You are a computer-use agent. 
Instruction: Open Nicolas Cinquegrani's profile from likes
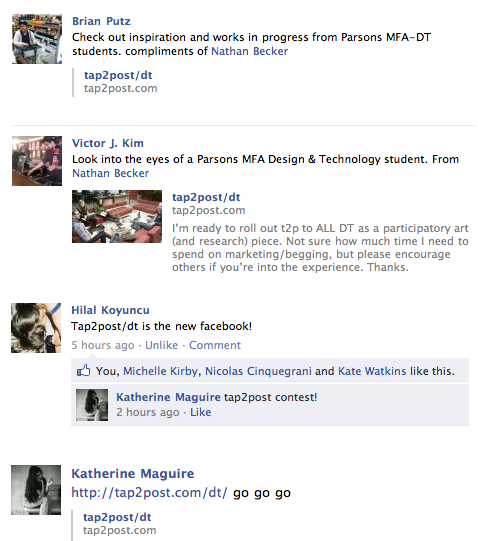click(258, 371)
